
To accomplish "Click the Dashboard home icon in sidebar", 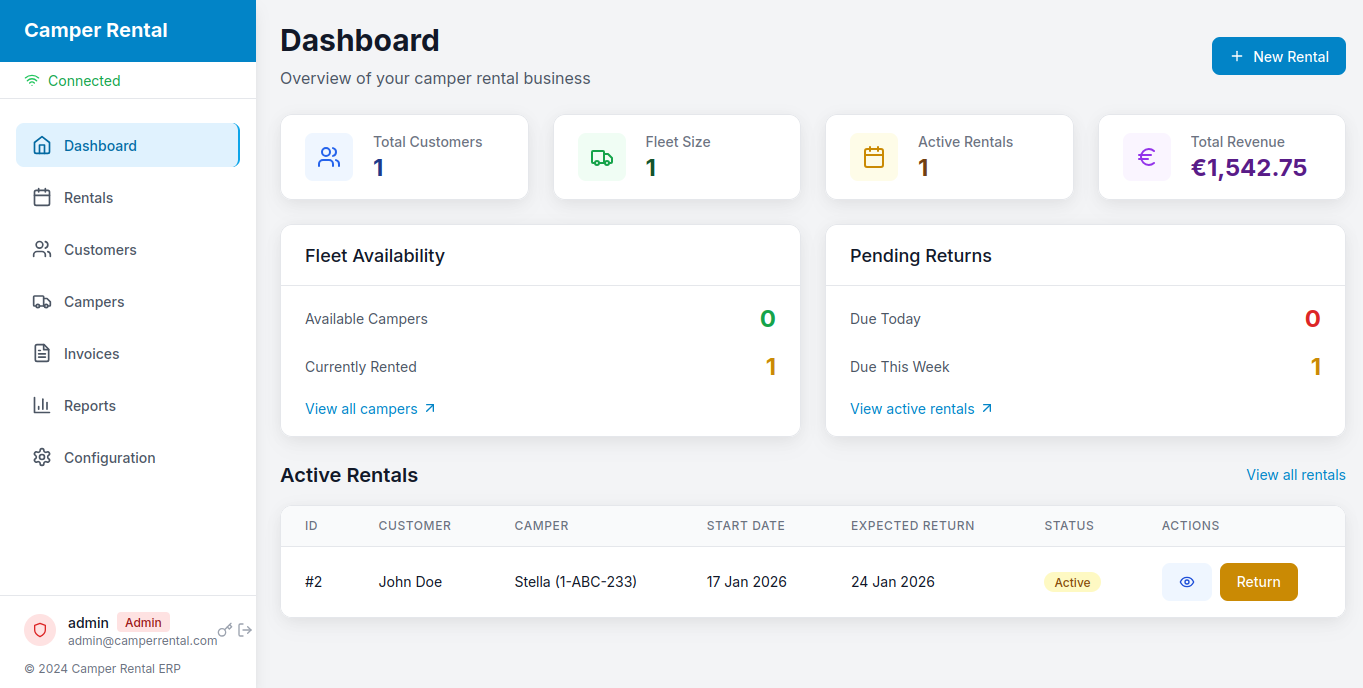I will click(x=42, y=146).
